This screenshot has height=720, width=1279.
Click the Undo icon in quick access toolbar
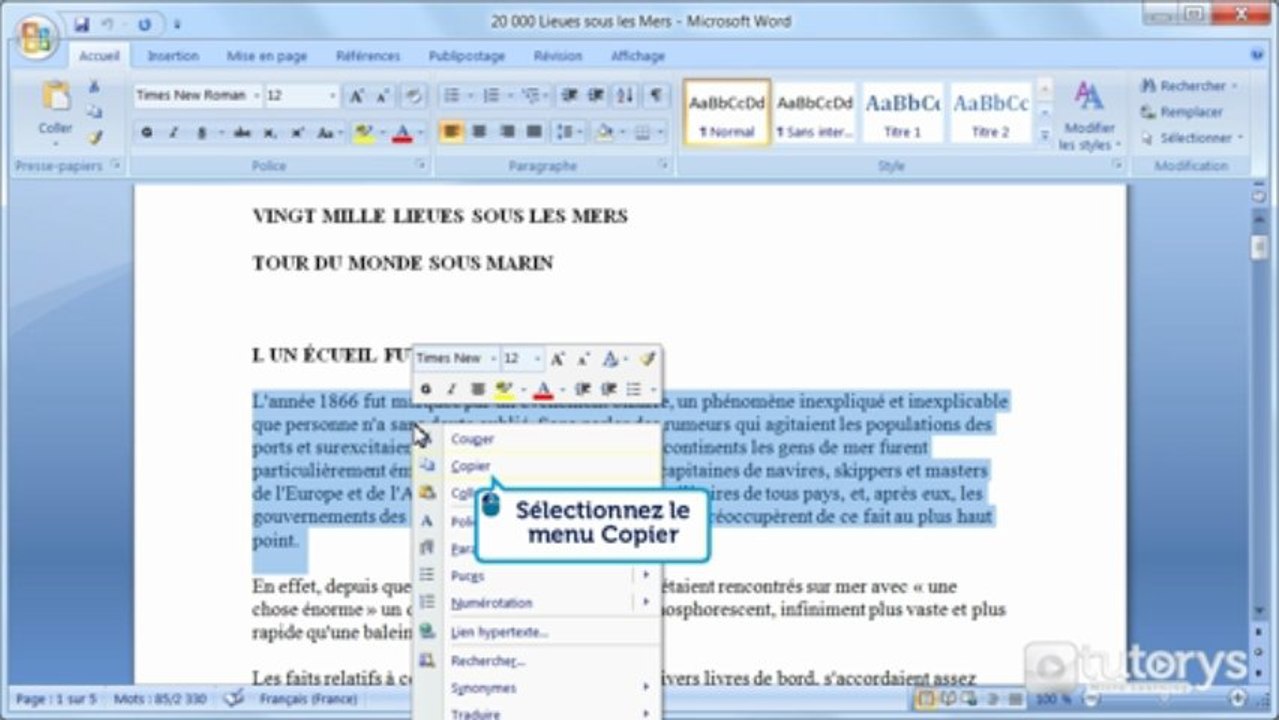pos(107,23)
